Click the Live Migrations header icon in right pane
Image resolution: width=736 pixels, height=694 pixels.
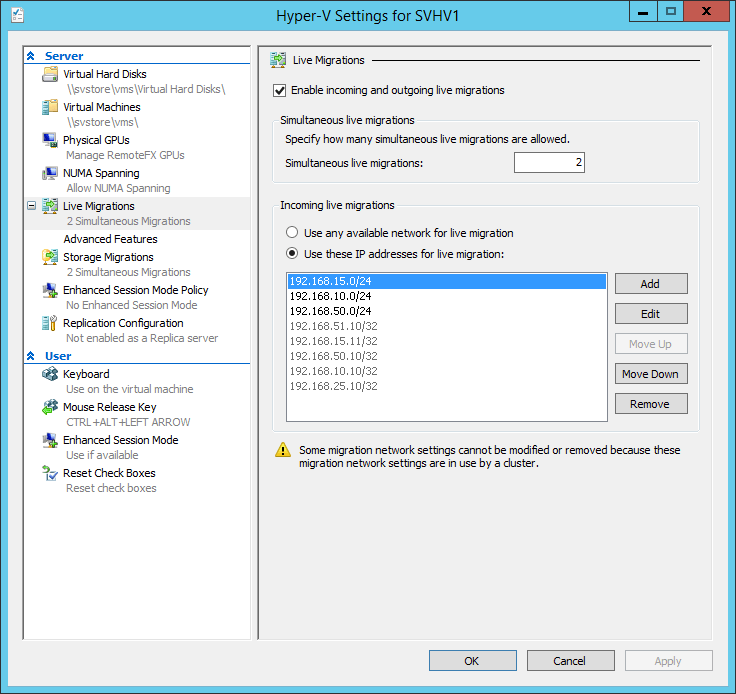pos(278,60)
